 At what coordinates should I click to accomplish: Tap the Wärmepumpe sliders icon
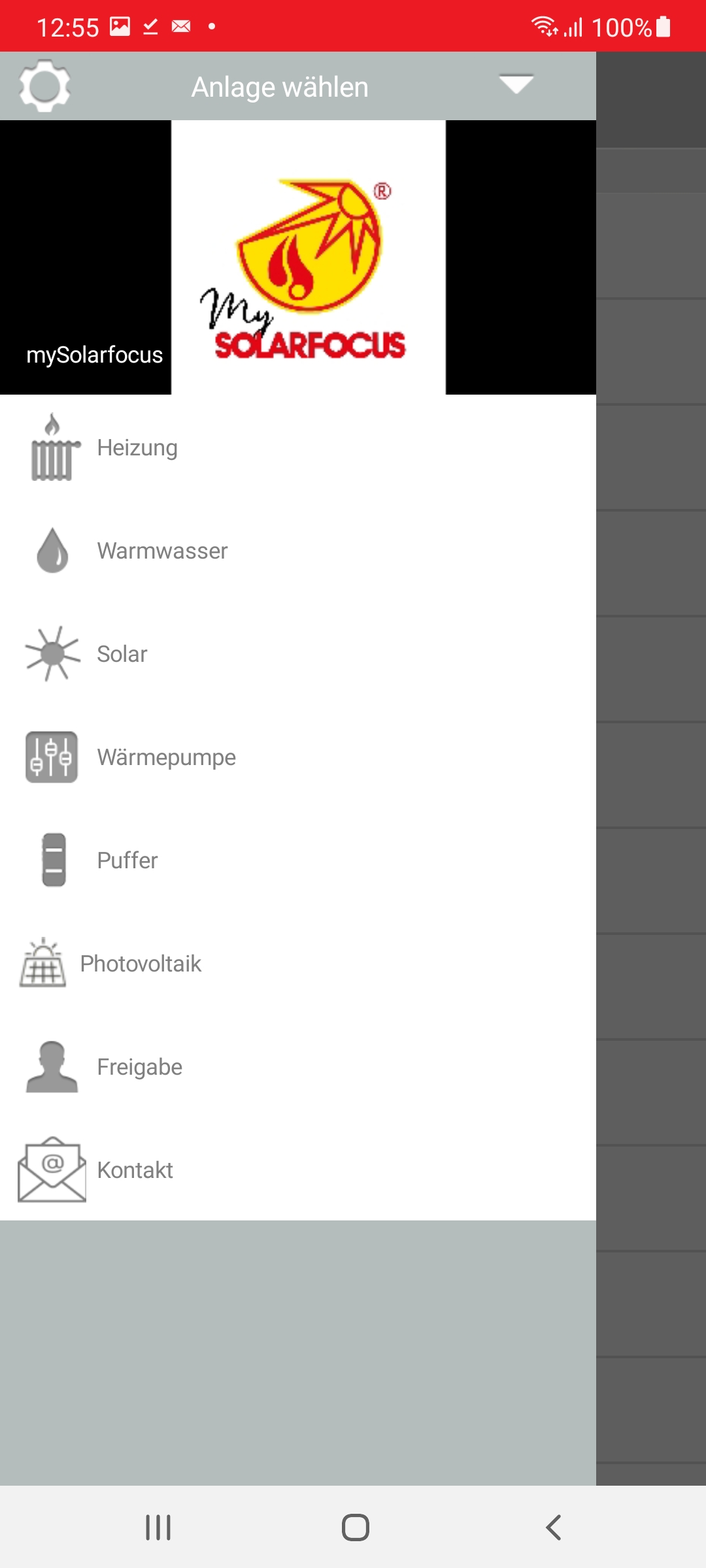(52, 757)
